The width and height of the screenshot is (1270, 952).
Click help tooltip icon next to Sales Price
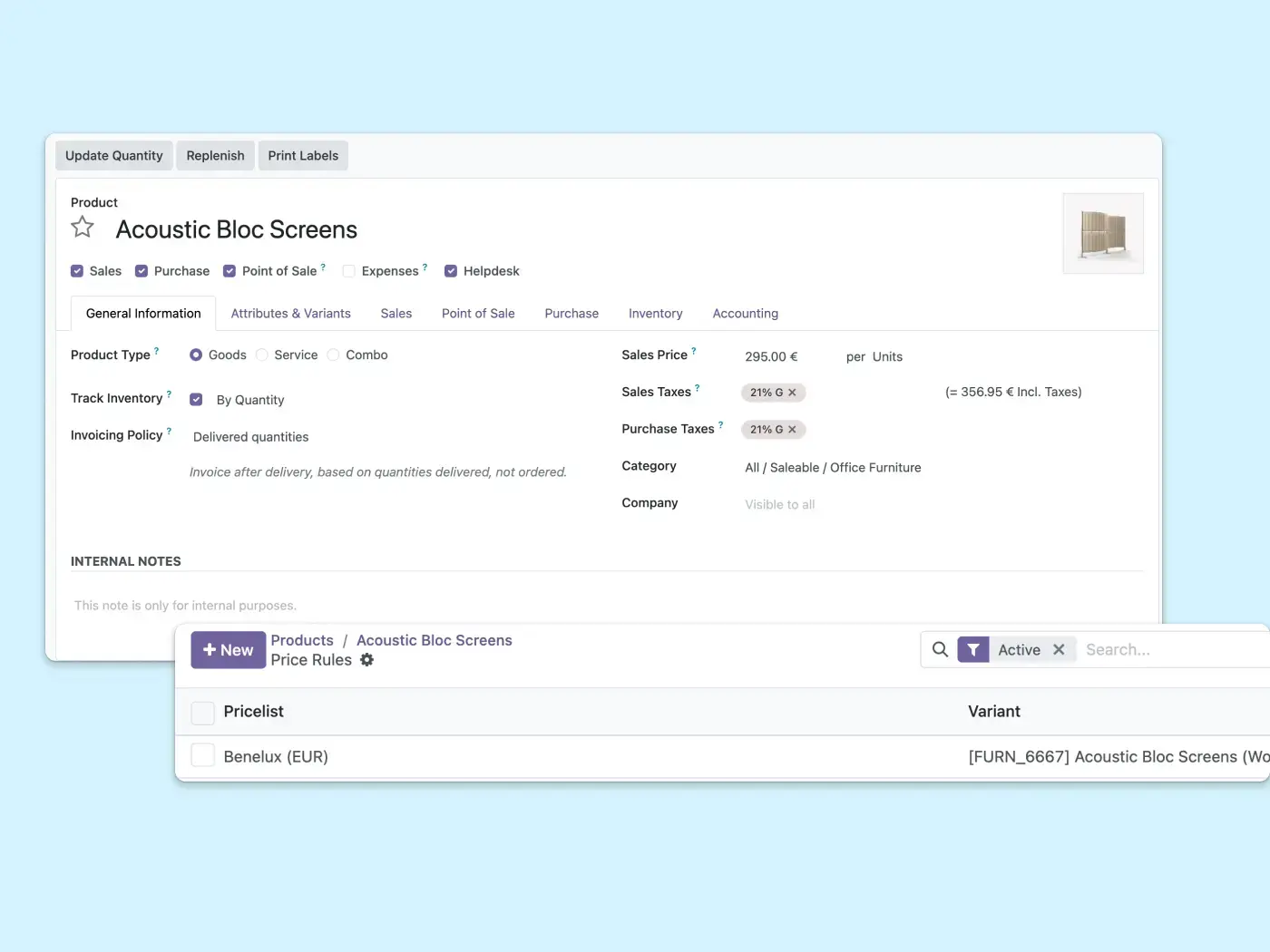(x=694, y=351)
